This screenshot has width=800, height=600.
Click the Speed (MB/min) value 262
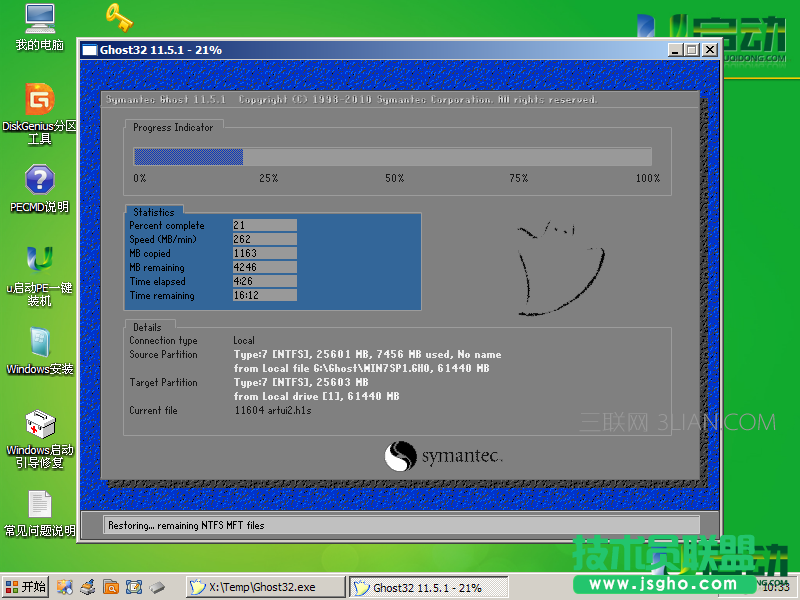click(265, 239)
